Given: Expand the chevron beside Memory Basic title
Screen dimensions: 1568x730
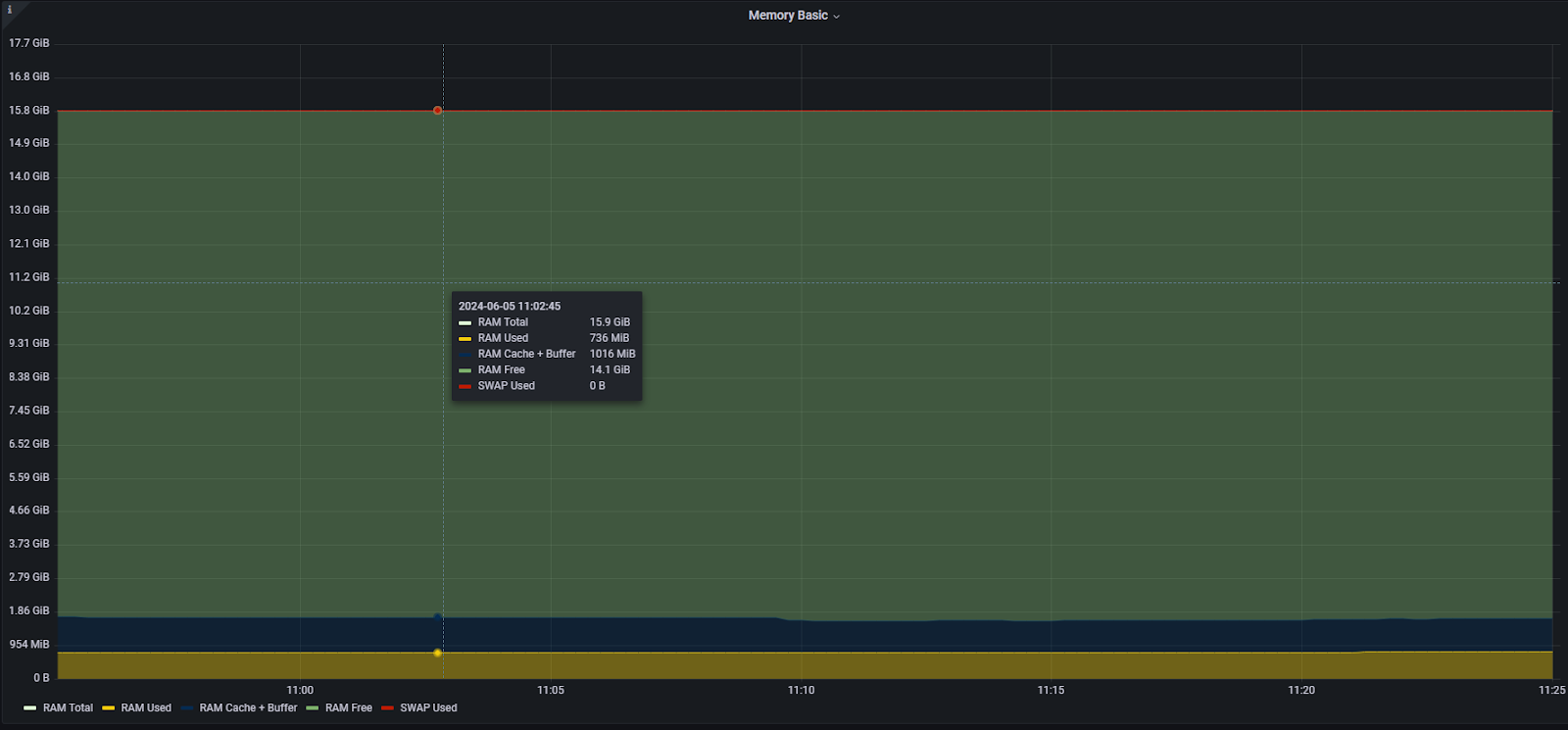Looking at the screenshot, I should [837, 17].
